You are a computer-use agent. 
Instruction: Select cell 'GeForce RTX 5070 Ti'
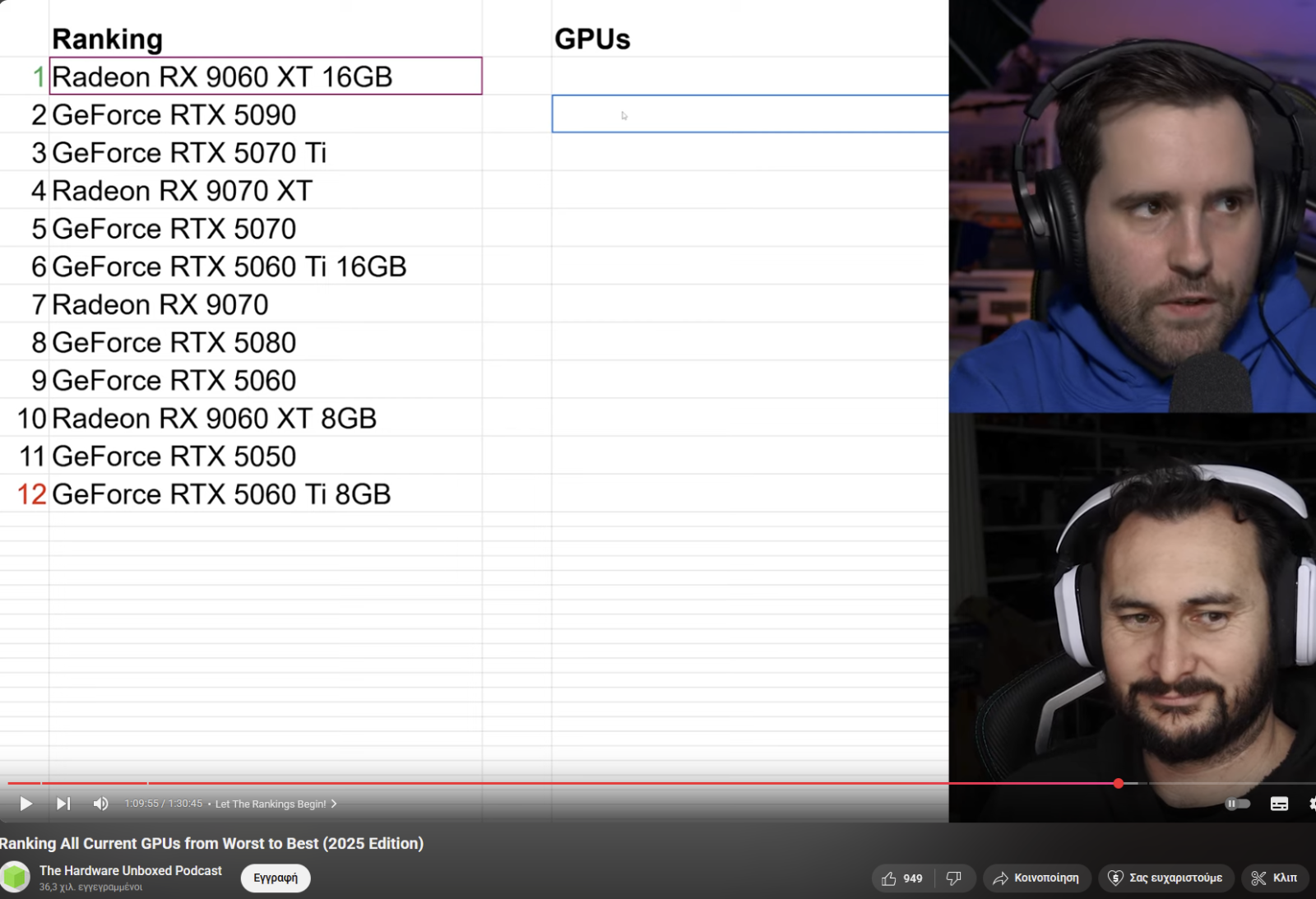point(266,152)
